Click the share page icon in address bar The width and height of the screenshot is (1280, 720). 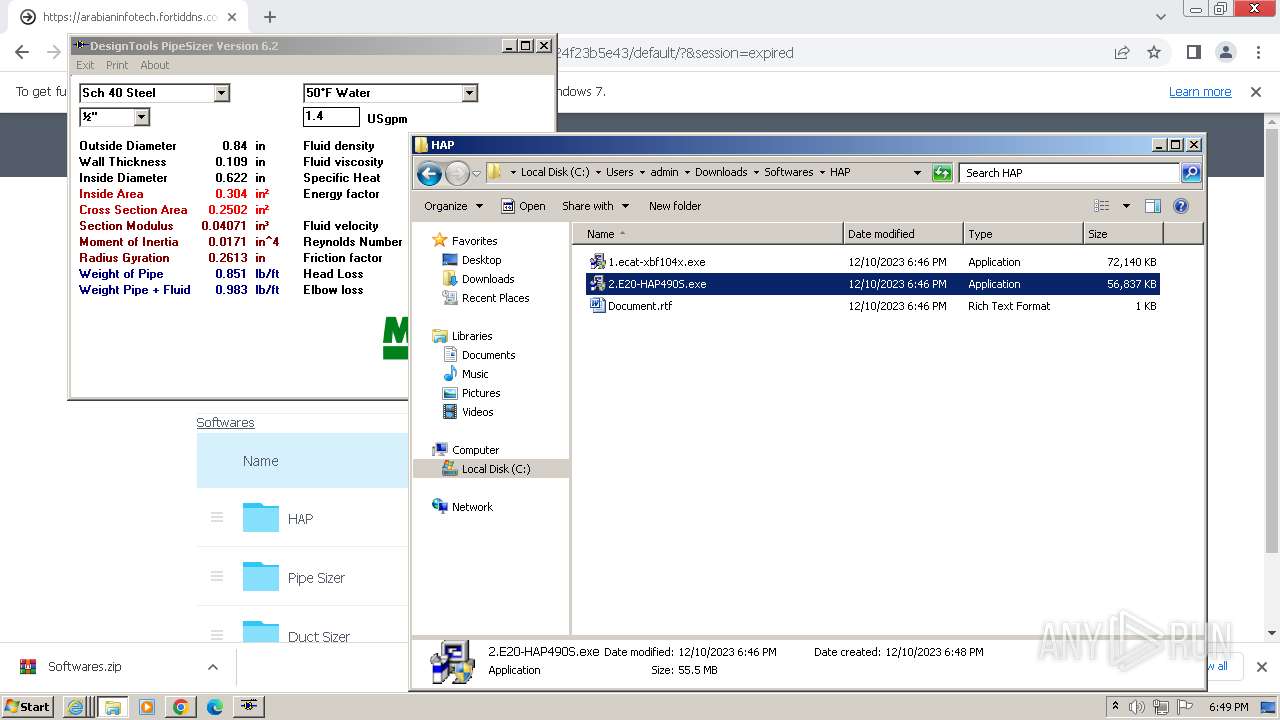pyautogui.click(x=1122, y=53)
